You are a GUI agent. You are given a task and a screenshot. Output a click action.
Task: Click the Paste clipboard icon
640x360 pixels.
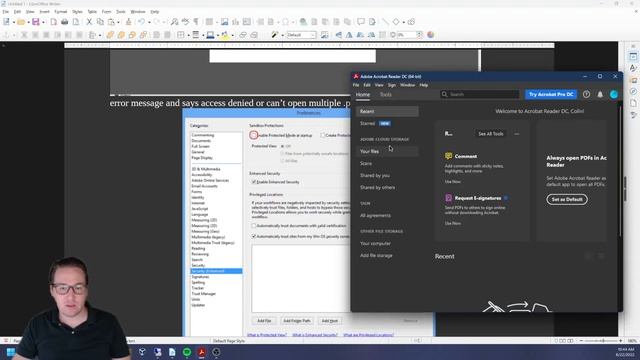pos(111,22)
